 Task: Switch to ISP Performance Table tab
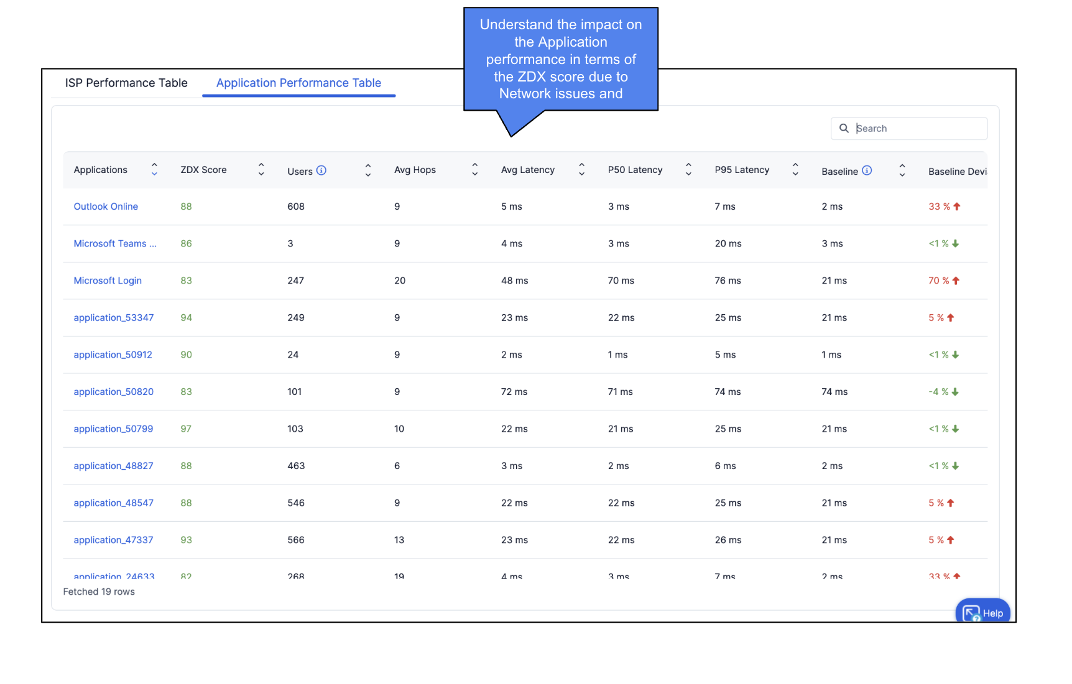point(126,83)
